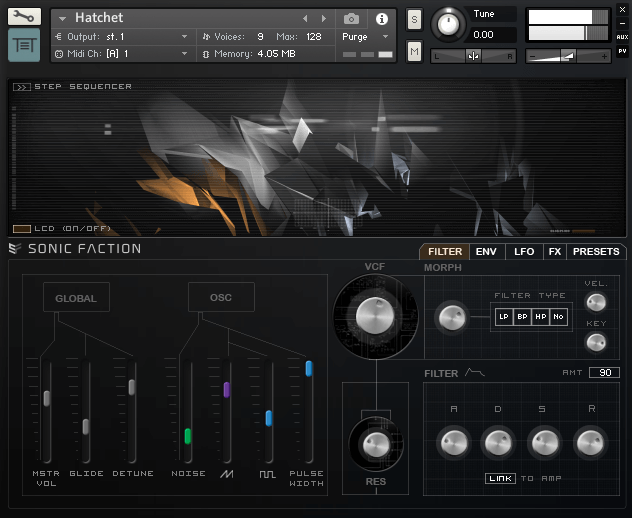The image size is (632, 518).
Task: Open the AUX sends panel
Action: click(622, 37)
